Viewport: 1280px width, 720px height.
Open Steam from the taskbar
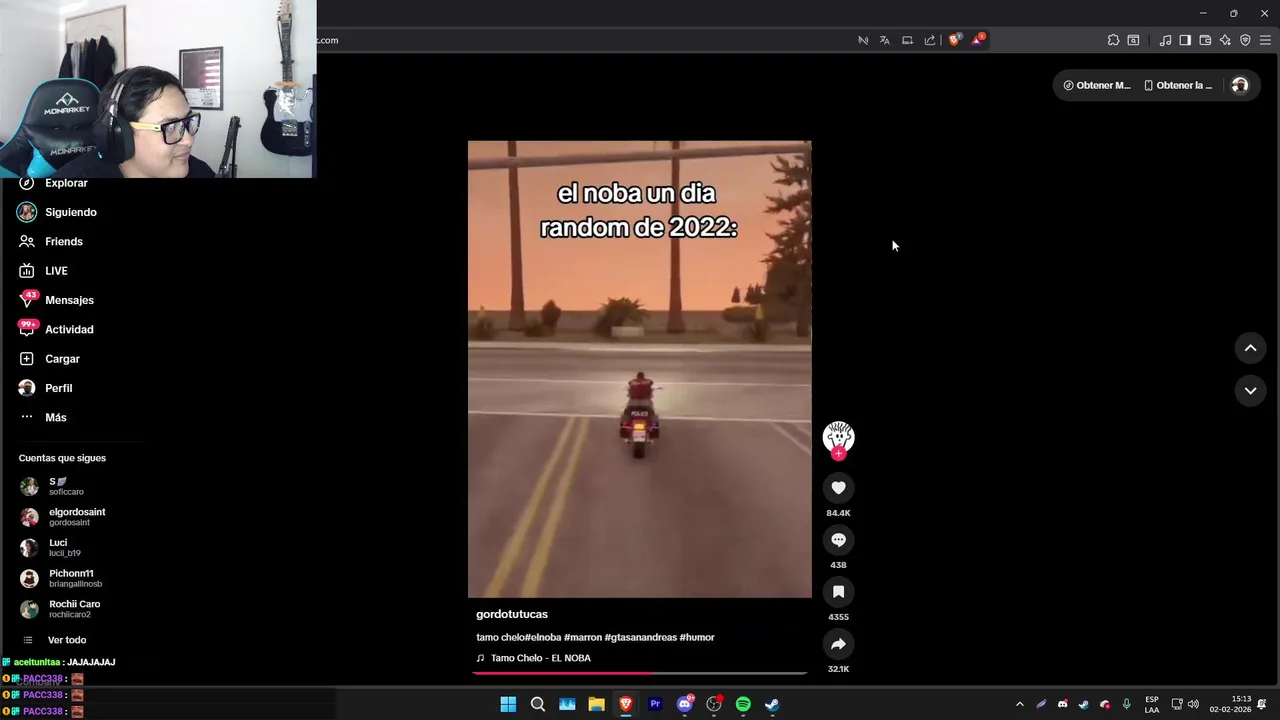(x=772, y=704)
